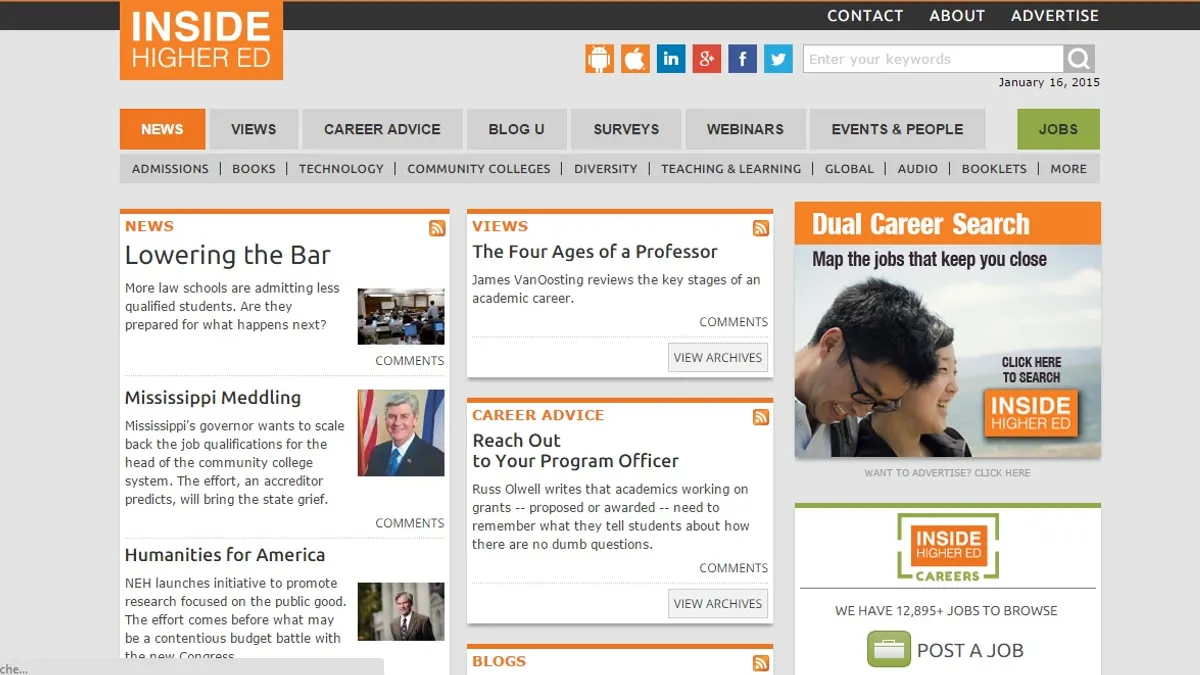
Task: Click the law school classroom thumbnail
Action: click(x=401, y=316)
